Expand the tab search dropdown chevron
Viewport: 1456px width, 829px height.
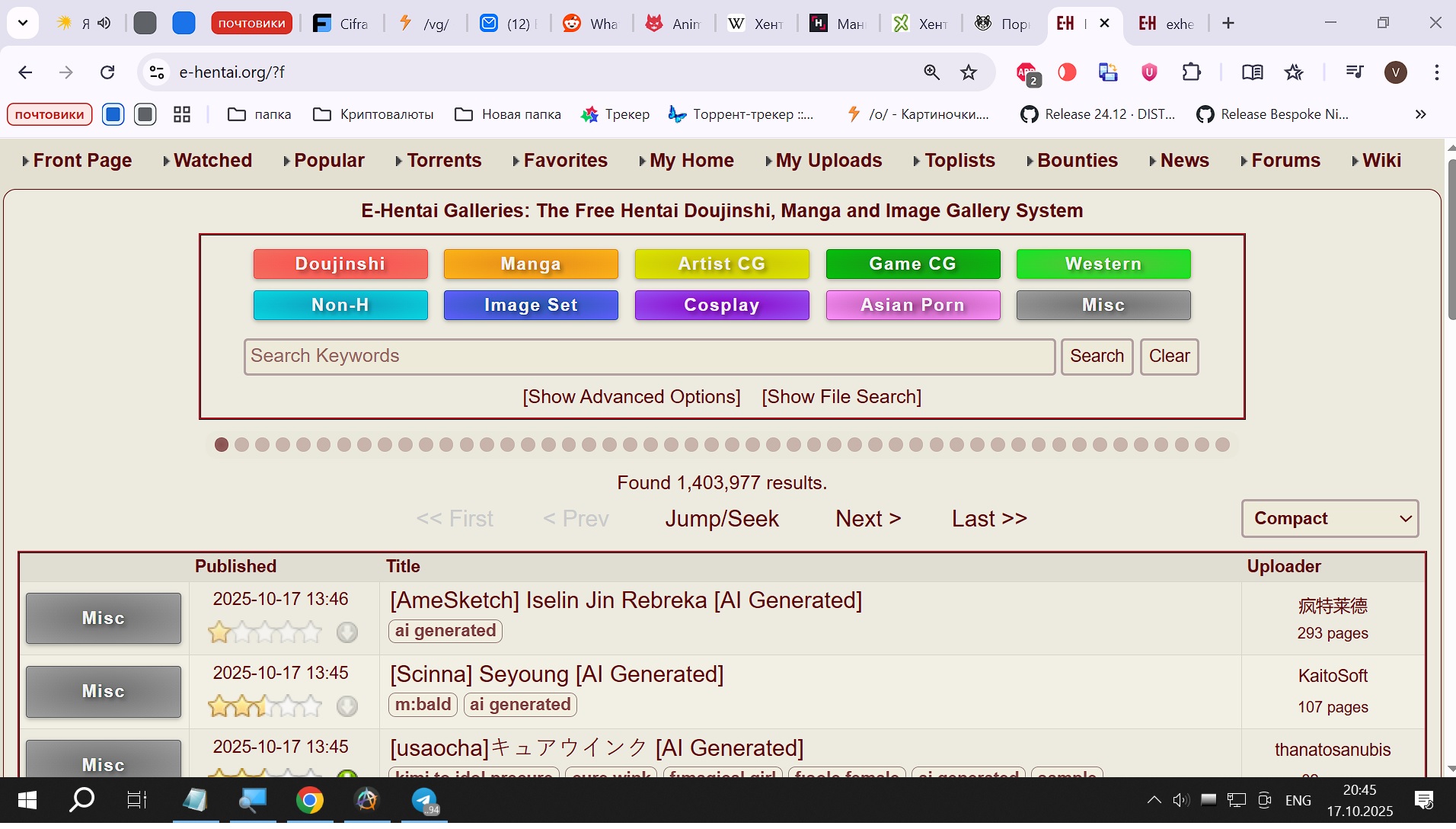23,23
